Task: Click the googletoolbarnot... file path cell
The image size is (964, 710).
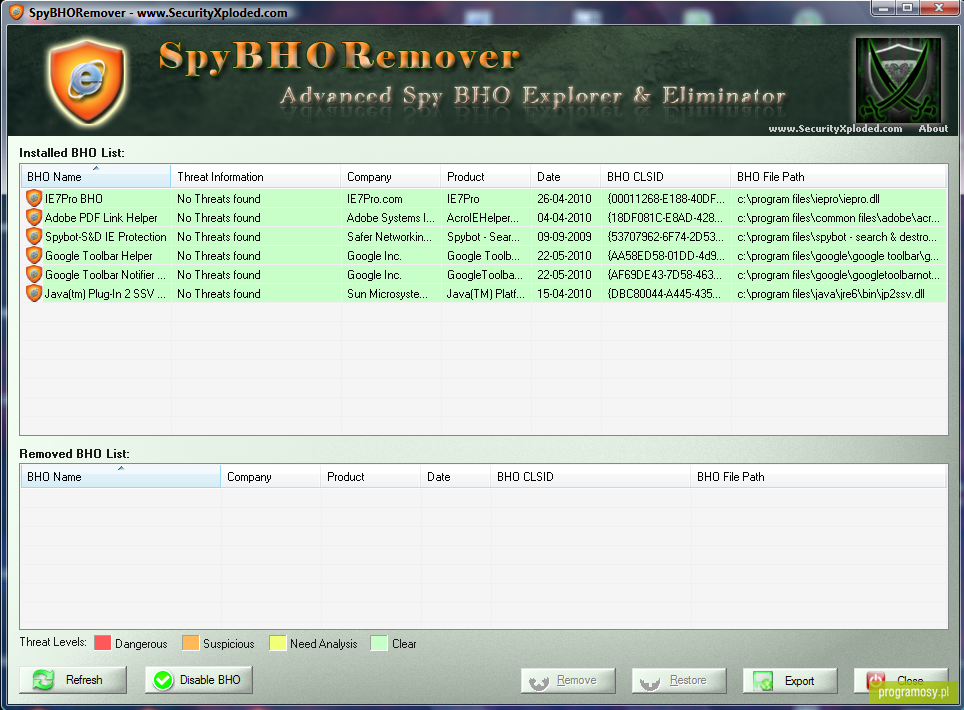Action: pos(839,275)
